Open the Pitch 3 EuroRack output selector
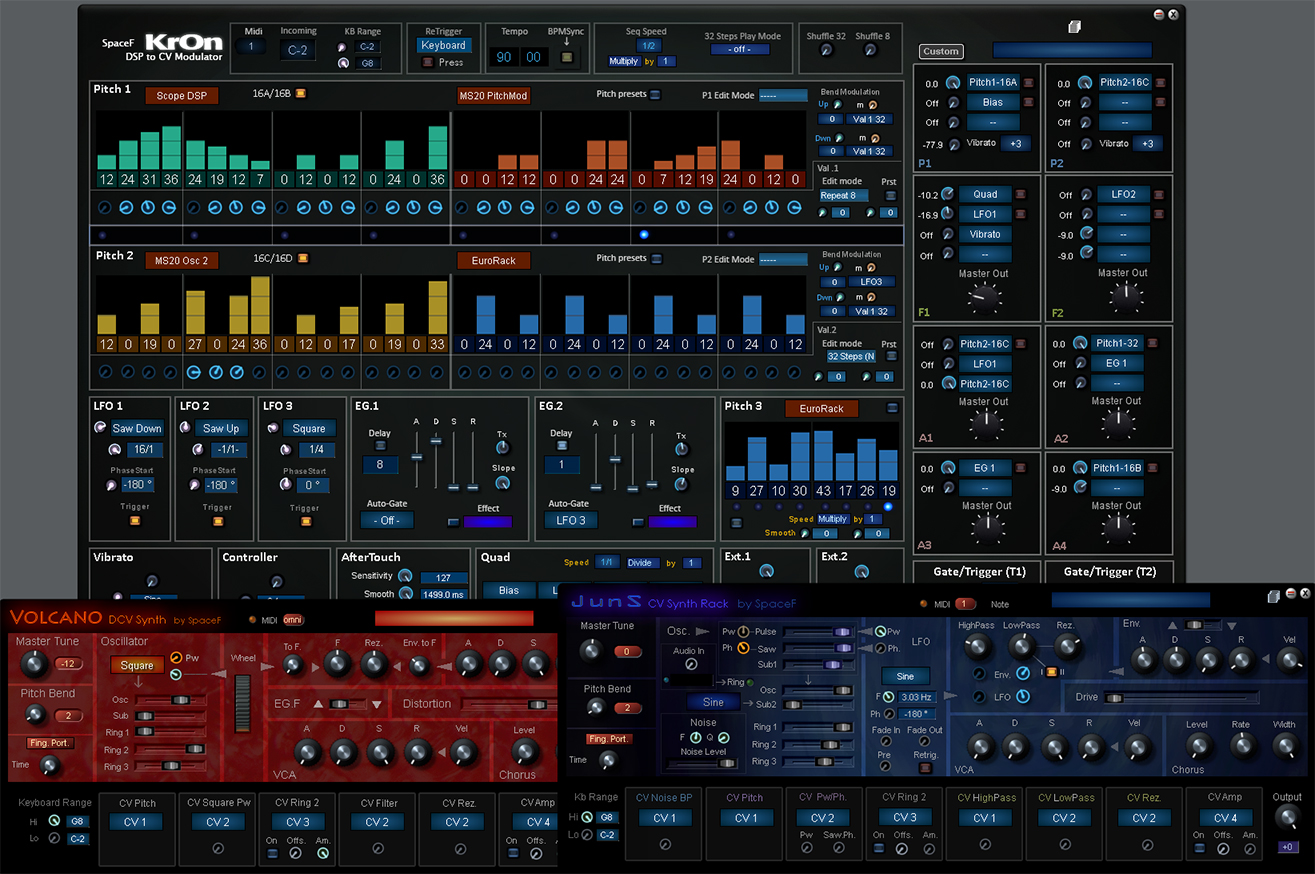1315x874 pixels. (x=821, y=408)
